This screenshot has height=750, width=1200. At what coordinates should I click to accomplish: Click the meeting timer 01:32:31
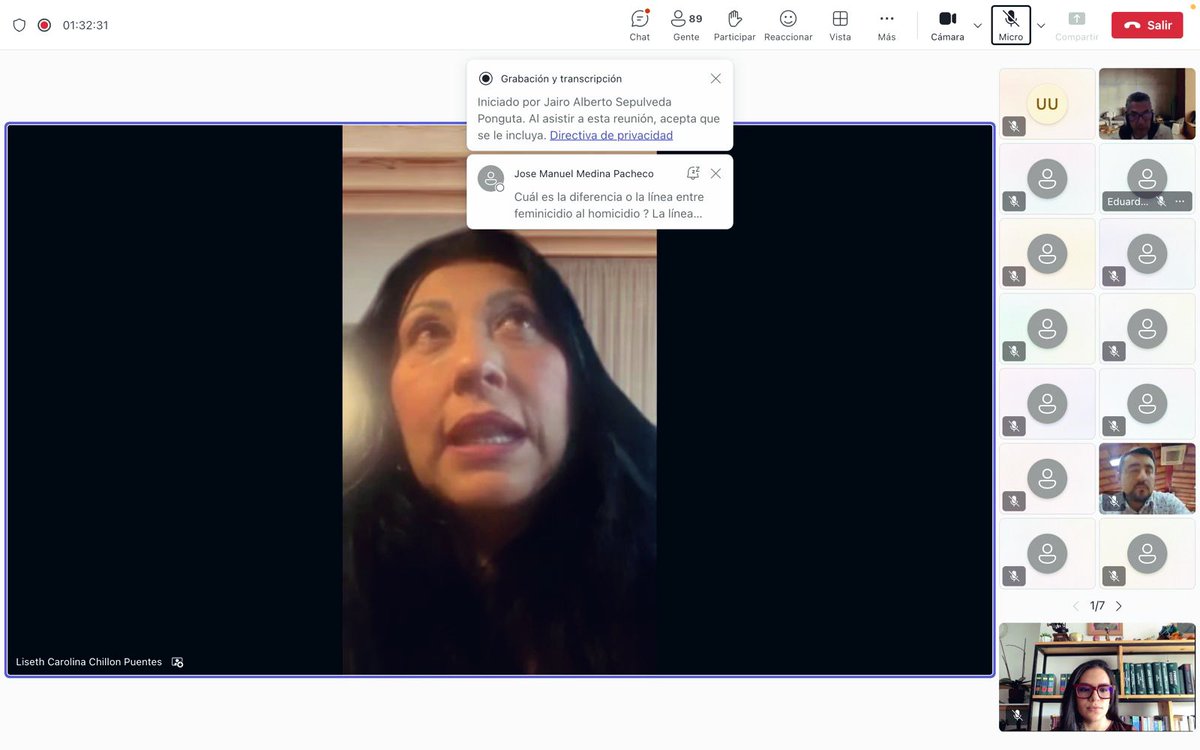tap(85, 25)
